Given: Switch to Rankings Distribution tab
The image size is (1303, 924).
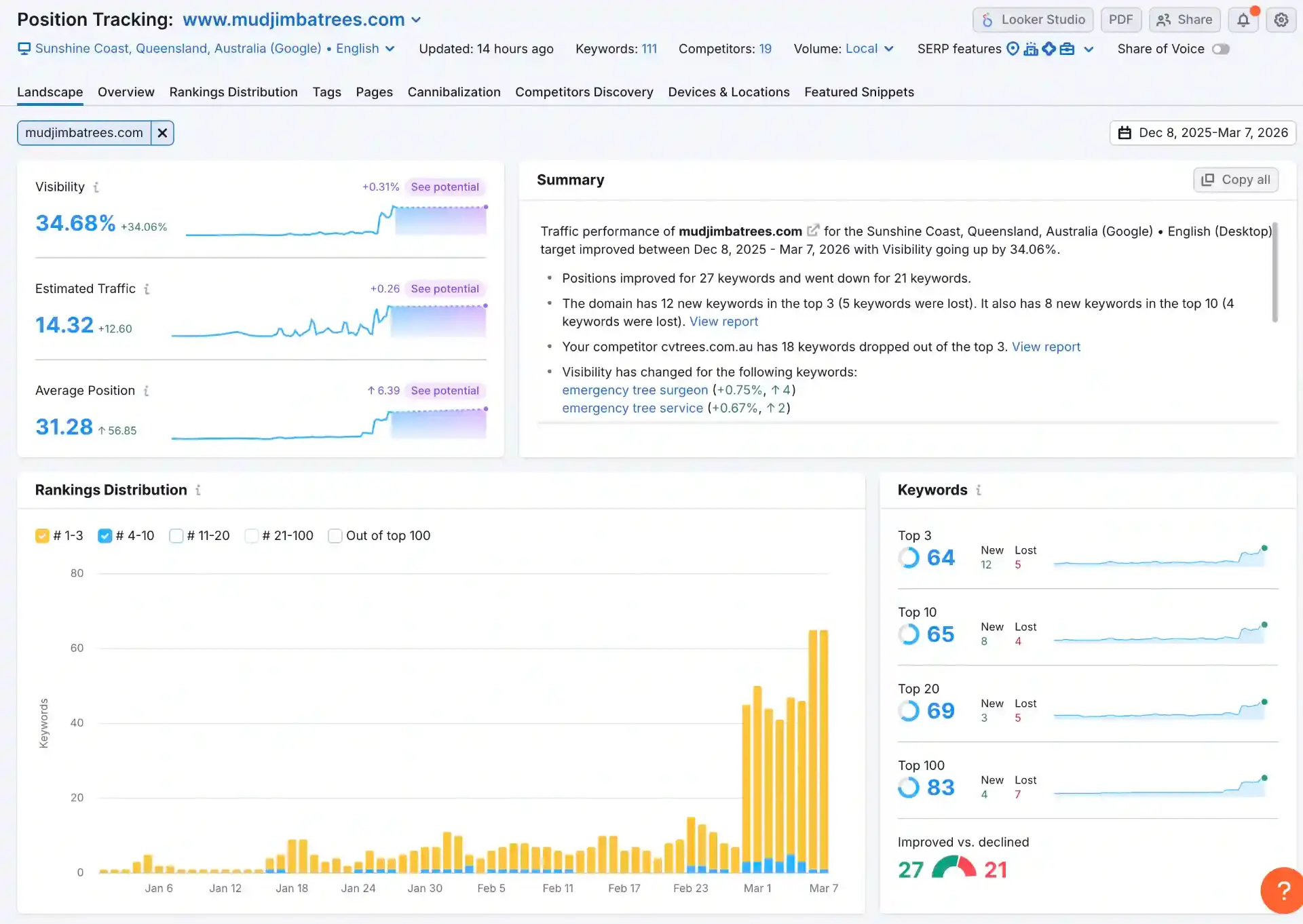Looking at the screenshot, I should 233,92.
